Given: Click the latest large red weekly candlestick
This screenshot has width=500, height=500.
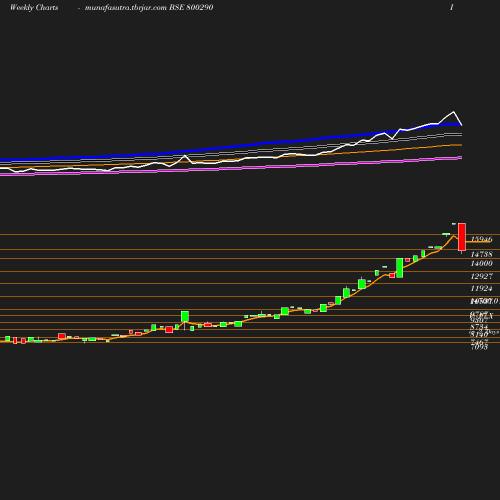Looking at the screenshot, I should tap(462, 237).
